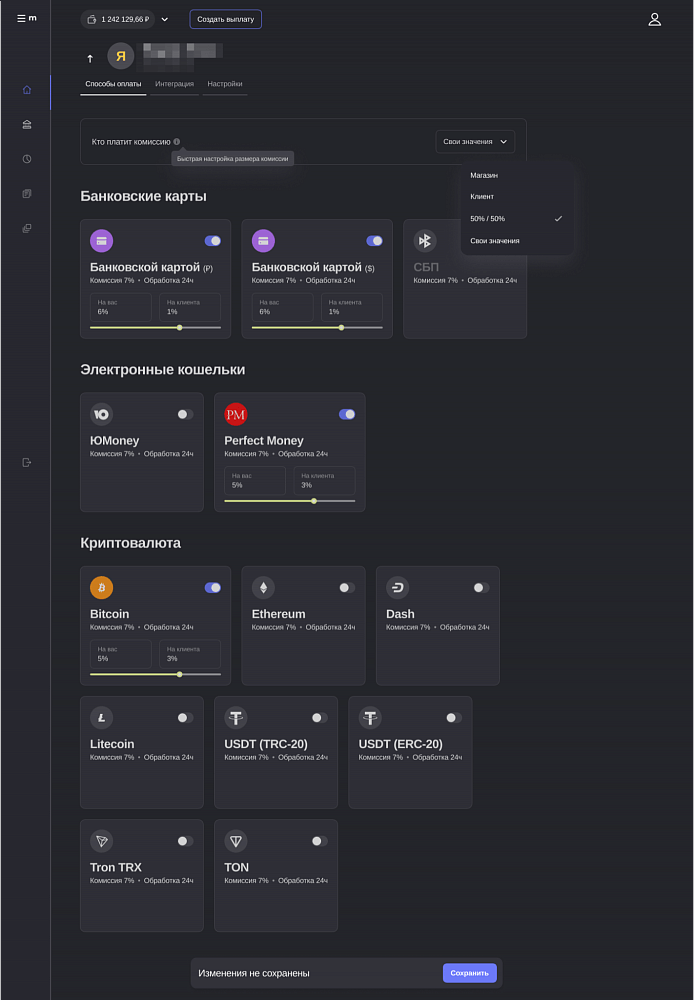694x1000 pixels.
Task: Click the hamburger menu icon
Action: click(21, 19)
